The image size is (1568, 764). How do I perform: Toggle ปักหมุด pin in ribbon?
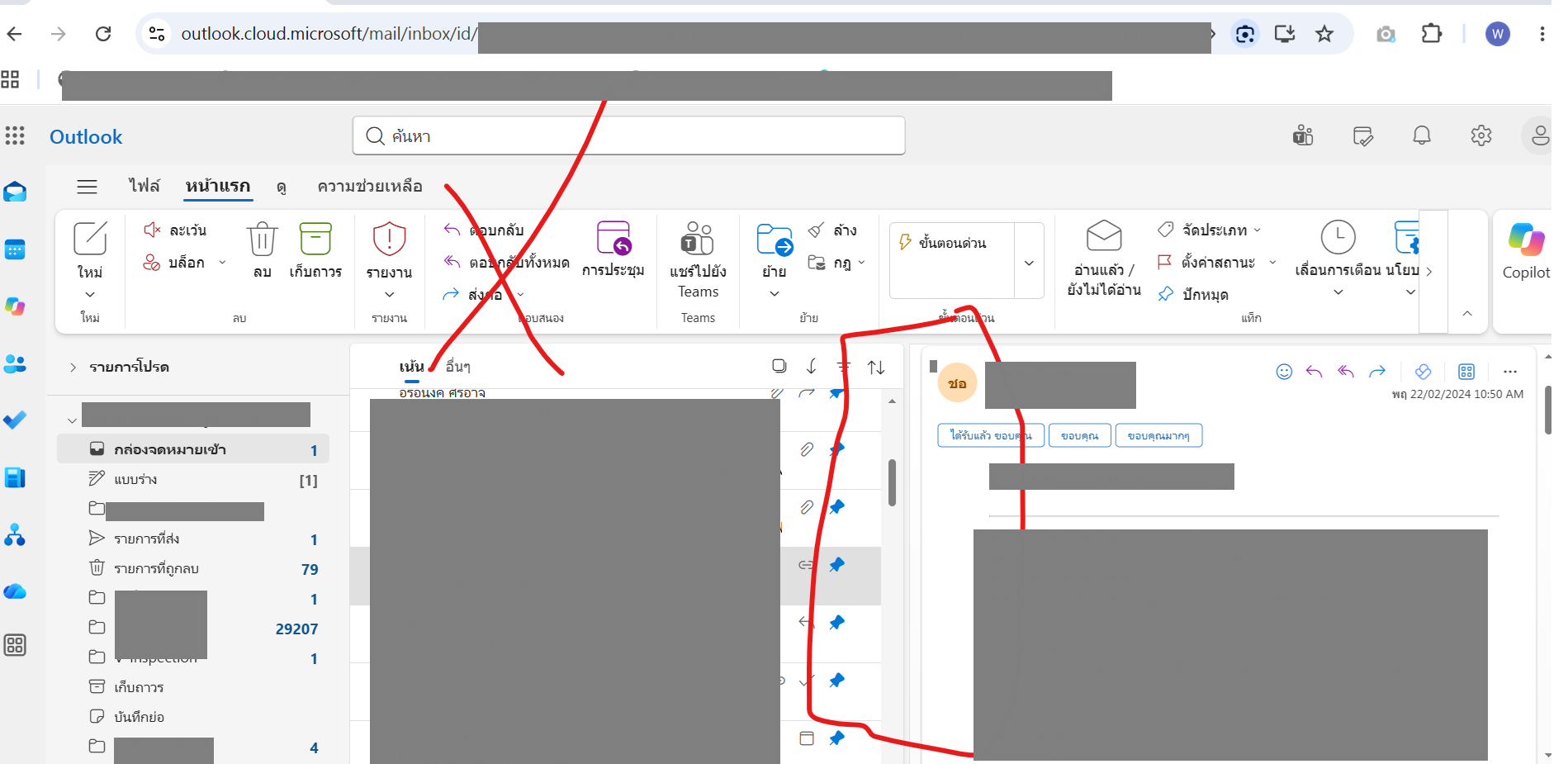[1193, 294]
